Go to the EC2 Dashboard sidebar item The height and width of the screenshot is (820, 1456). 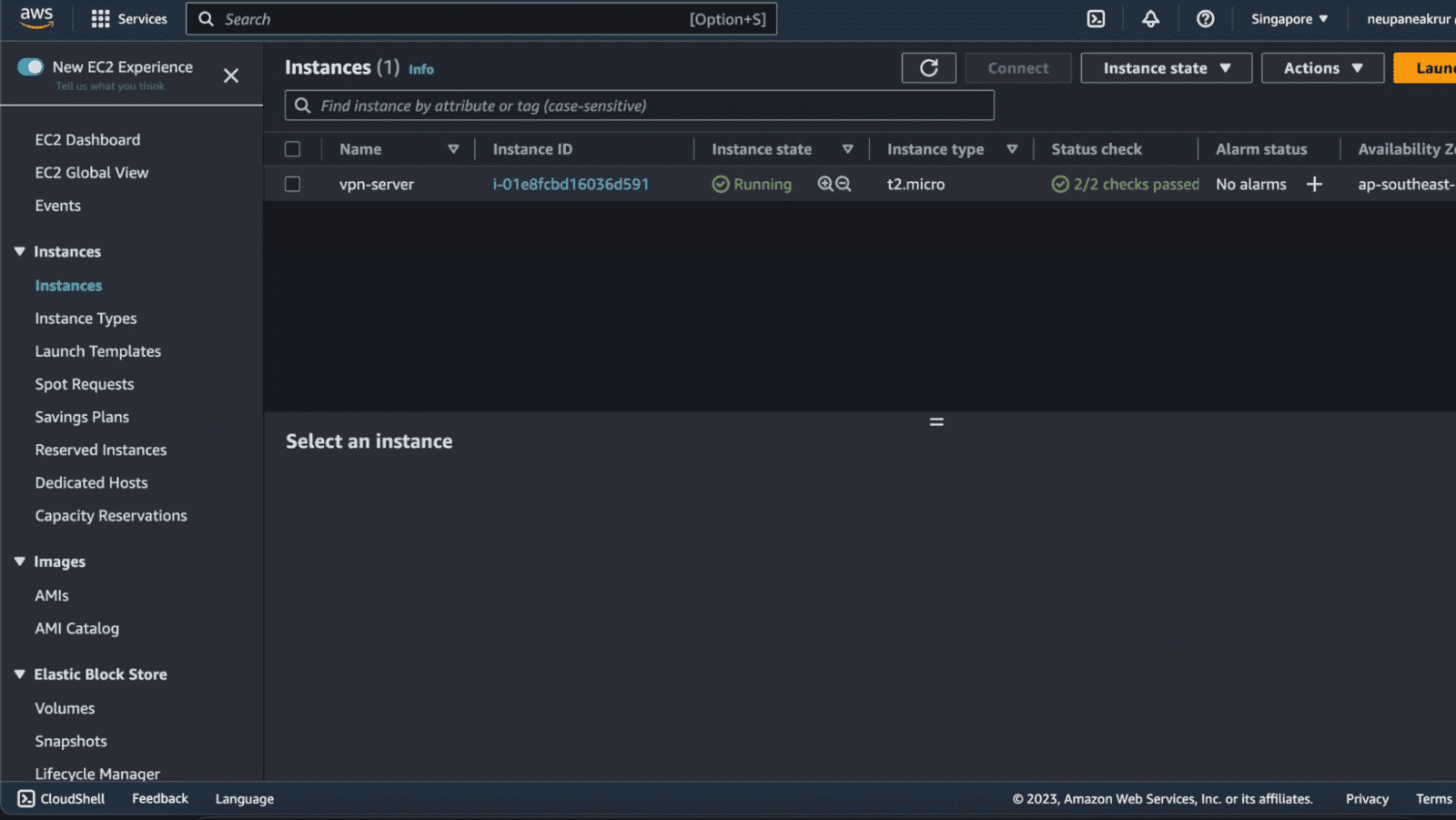coord(87,139)
